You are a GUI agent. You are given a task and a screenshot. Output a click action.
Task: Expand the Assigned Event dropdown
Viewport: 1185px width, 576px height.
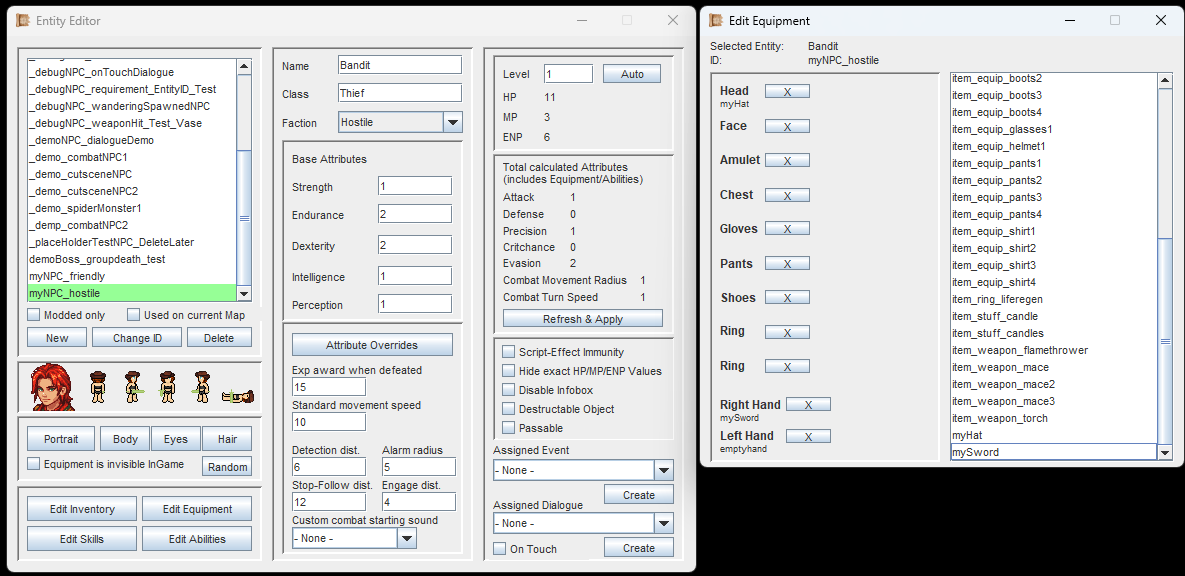click(x=663, y=470)
